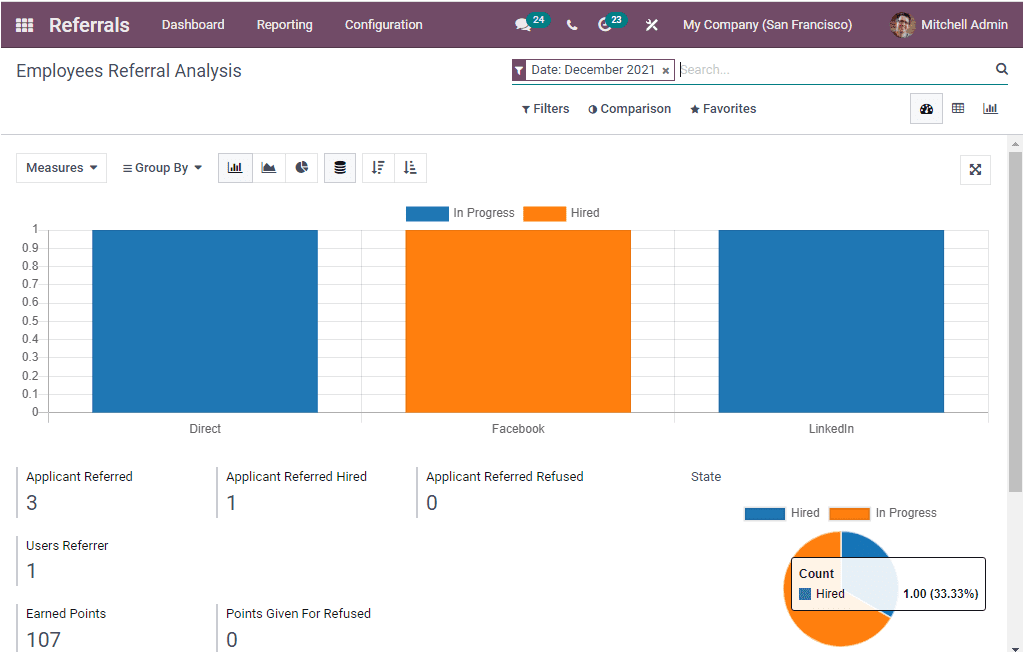1024x653 pixels.
Task: Remove the December 2021 date filter
Action: (x=665, y=70)
